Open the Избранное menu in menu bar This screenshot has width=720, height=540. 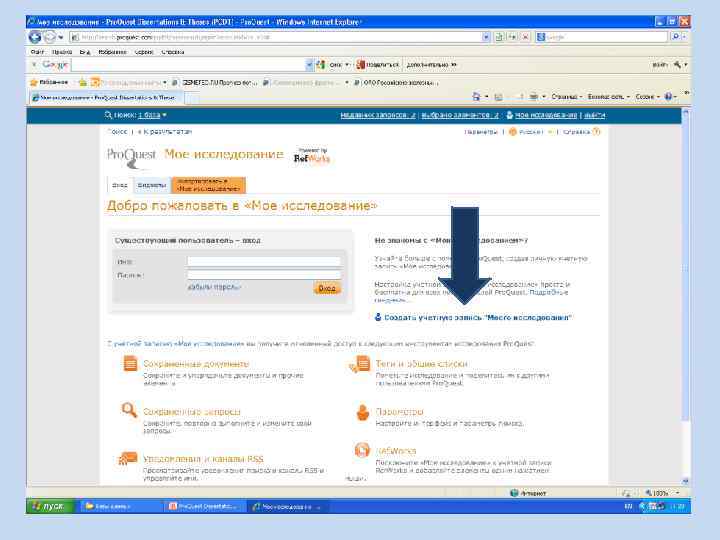click(112, 52)
